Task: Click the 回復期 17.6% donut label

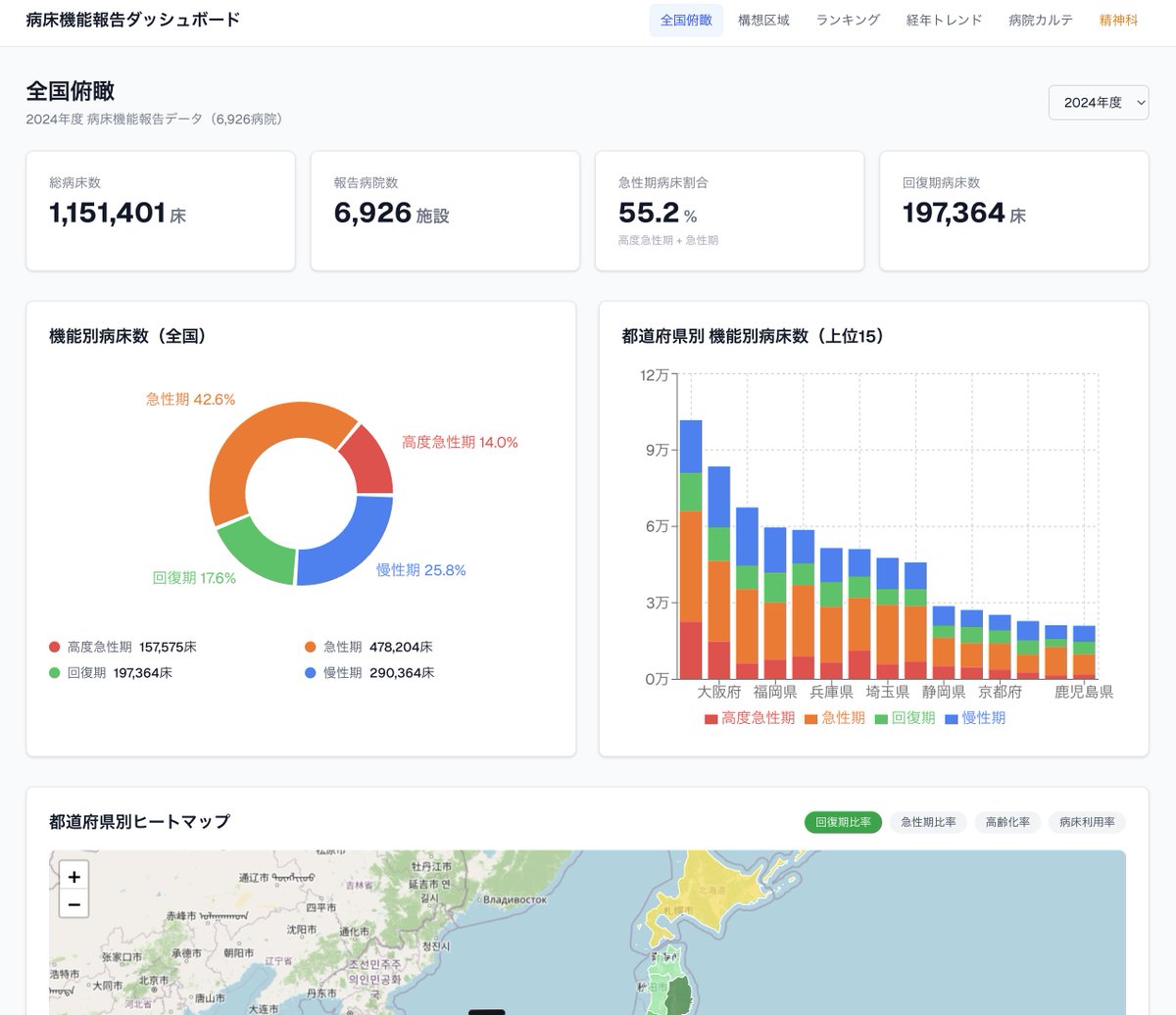Action: click(x=194, y=578)
